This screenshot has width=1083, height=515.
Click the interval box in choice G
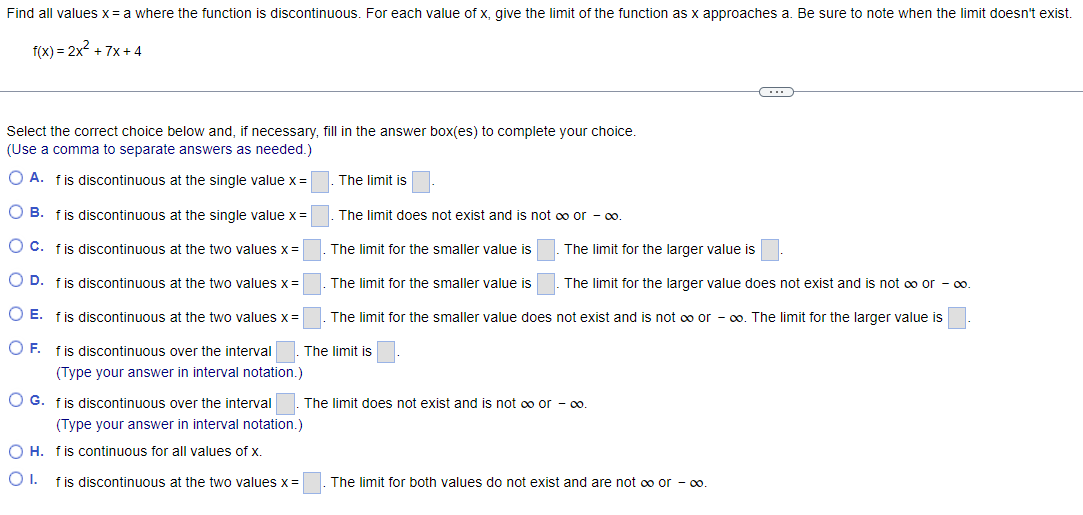click(286, 403)
